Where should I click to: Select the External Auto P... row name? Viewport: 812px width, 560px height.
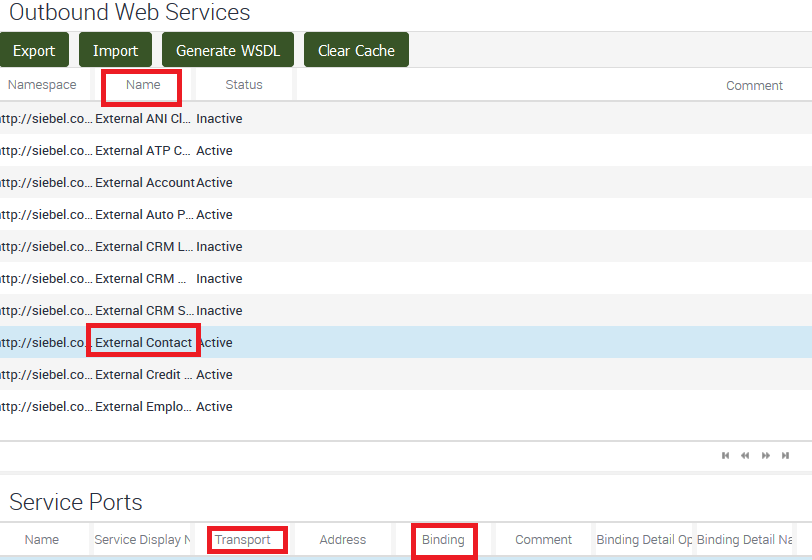pos(144,215)
